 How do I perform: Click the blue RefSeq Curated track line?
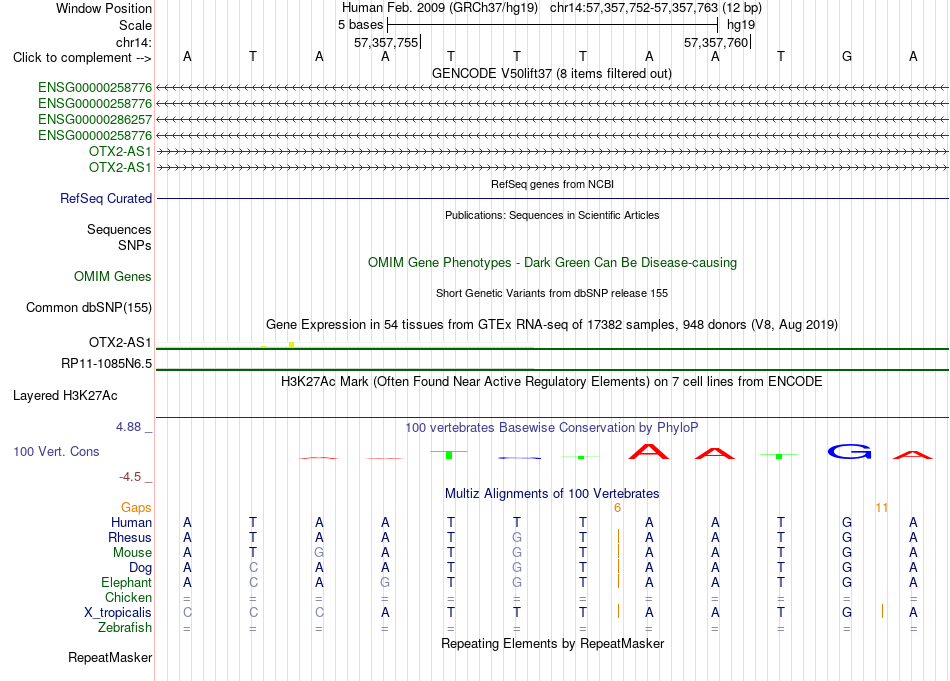tap(553, 198)
